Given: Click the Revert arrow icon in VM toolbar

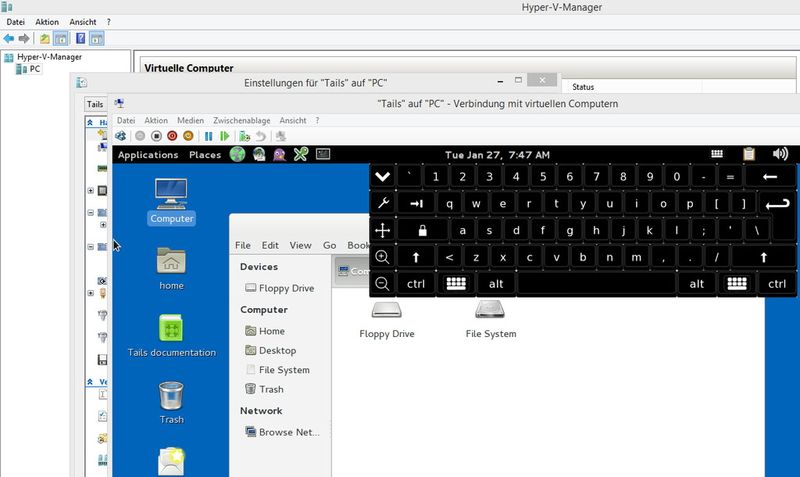Looking at the screenshot, I should pos(261,136).
